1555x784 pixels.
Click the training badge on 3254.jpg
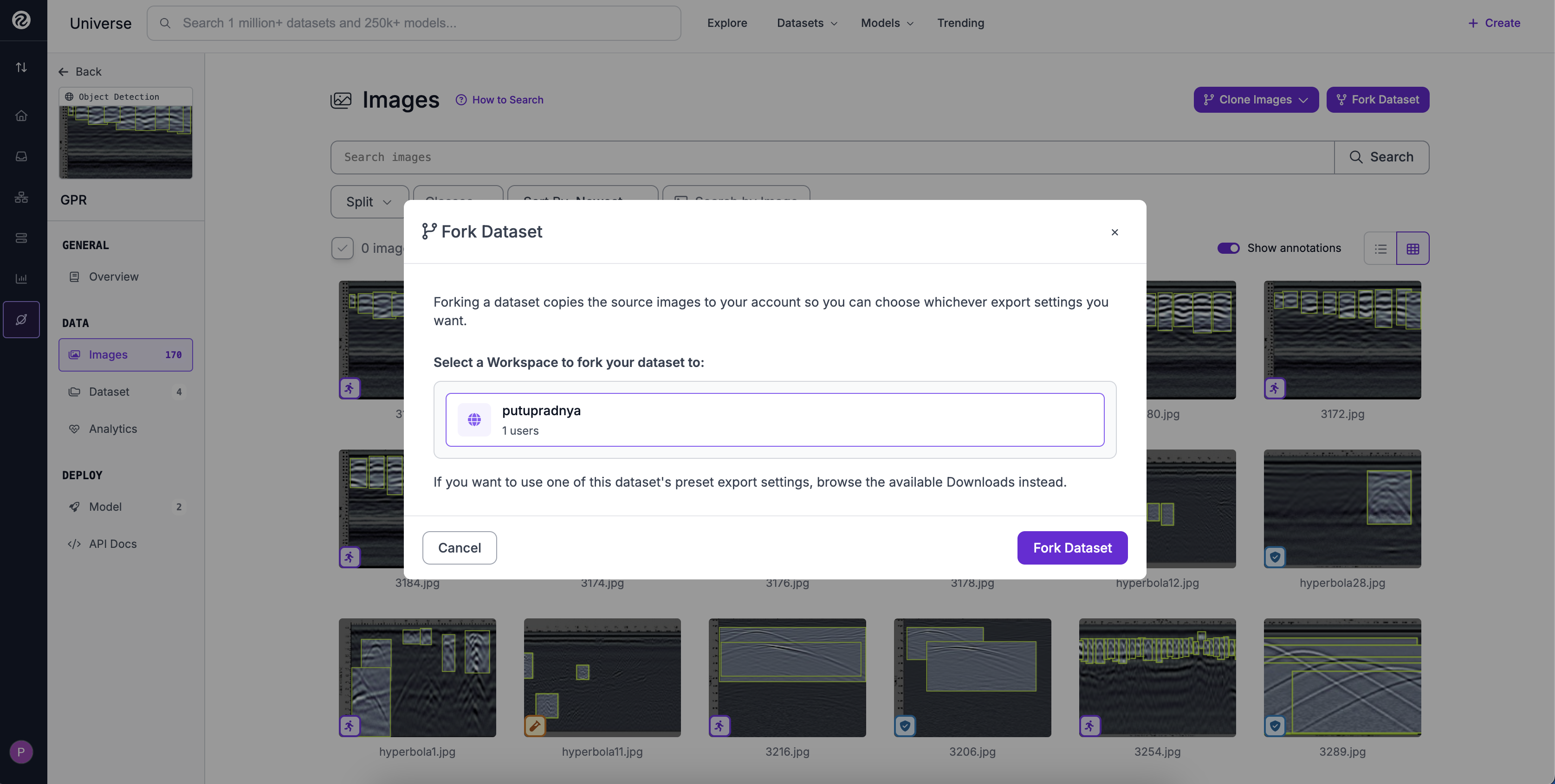pyautogui.click(x=1089, y=726)
